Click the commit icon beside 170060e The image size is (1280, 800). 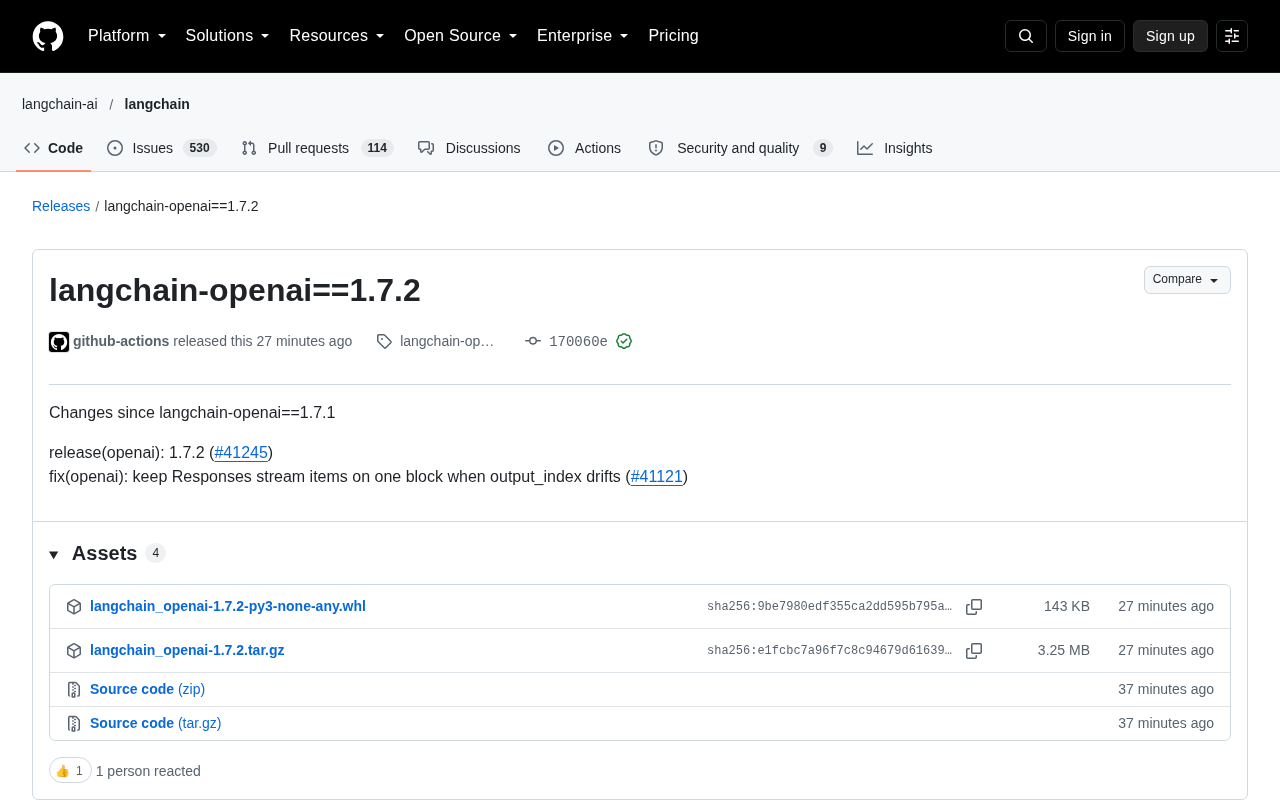pyautogui.click(x=533, y=341)
